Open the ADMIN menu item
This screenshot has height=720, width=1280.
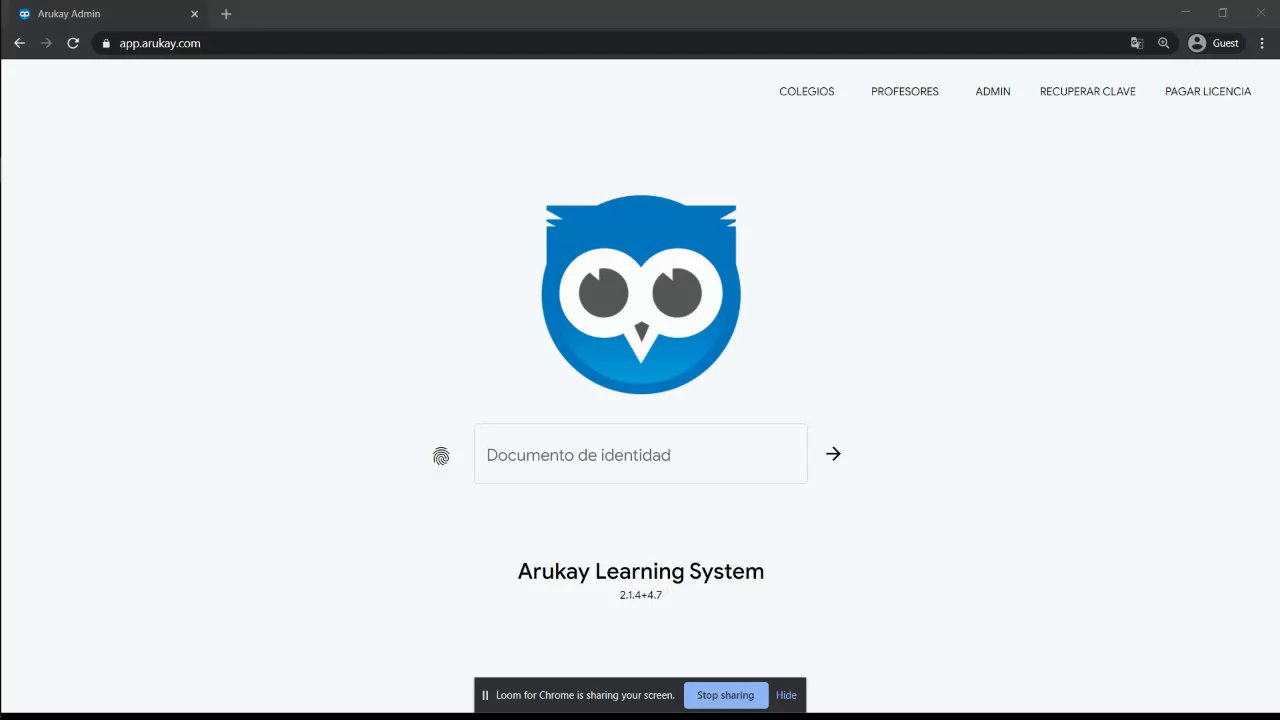(993, 91)
